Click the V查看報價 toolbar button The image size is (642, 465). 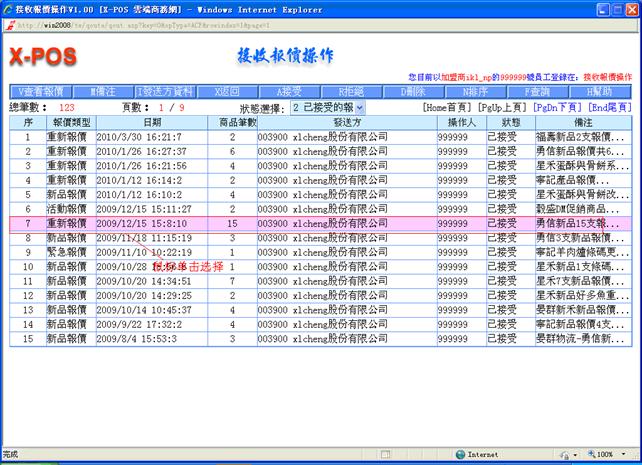[41, 91]
